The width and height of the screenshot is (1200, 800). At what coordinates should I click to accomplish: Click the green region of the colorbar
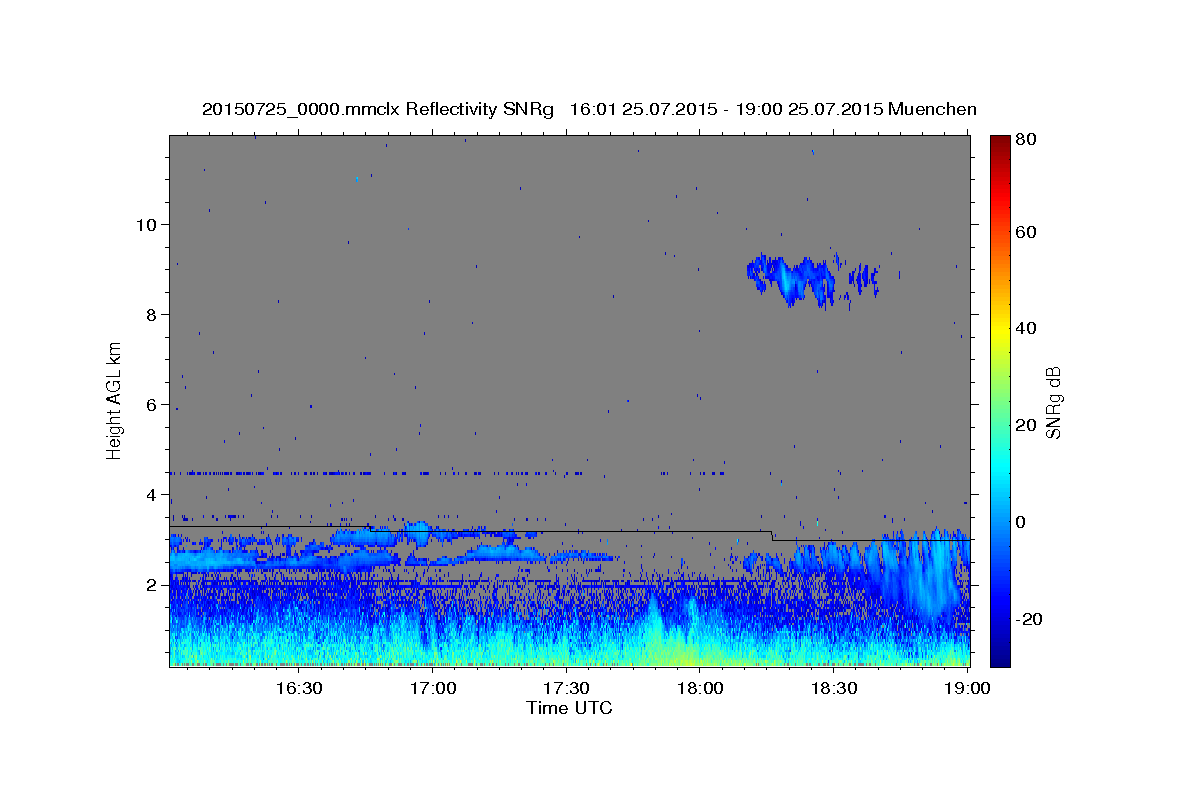999,400
